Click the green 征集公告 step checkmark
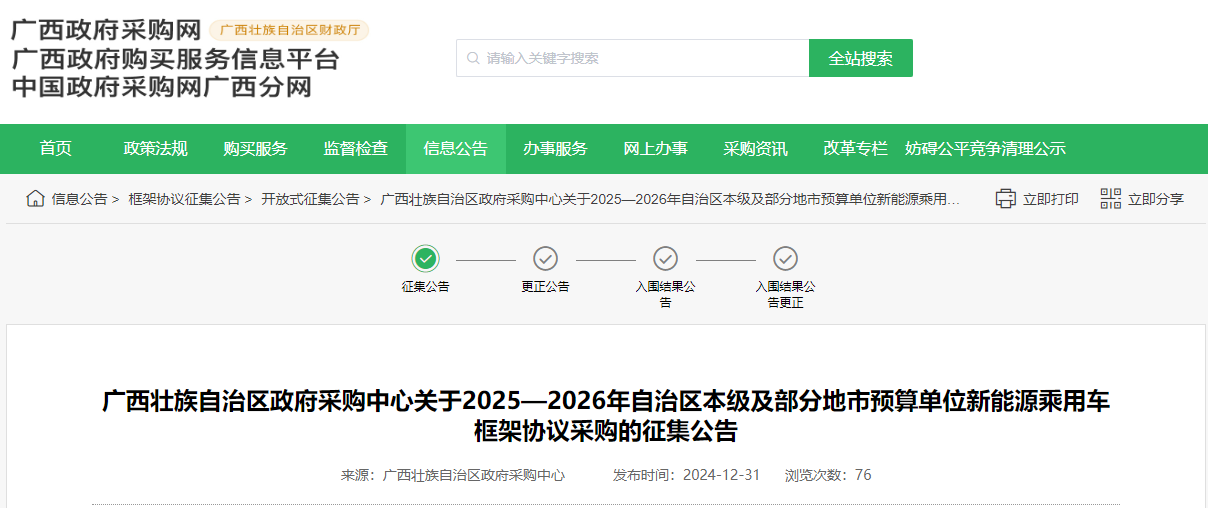 (426, 259)
